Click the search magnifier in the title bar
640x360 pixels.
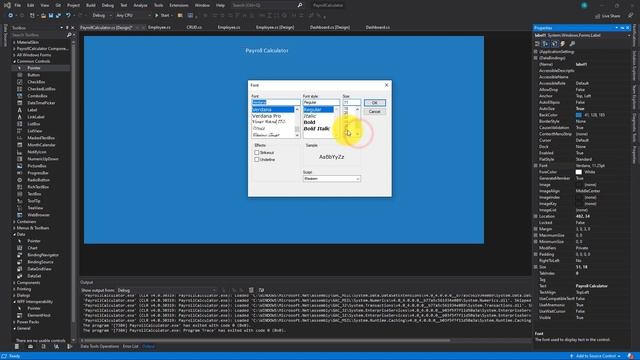point(300,5)
